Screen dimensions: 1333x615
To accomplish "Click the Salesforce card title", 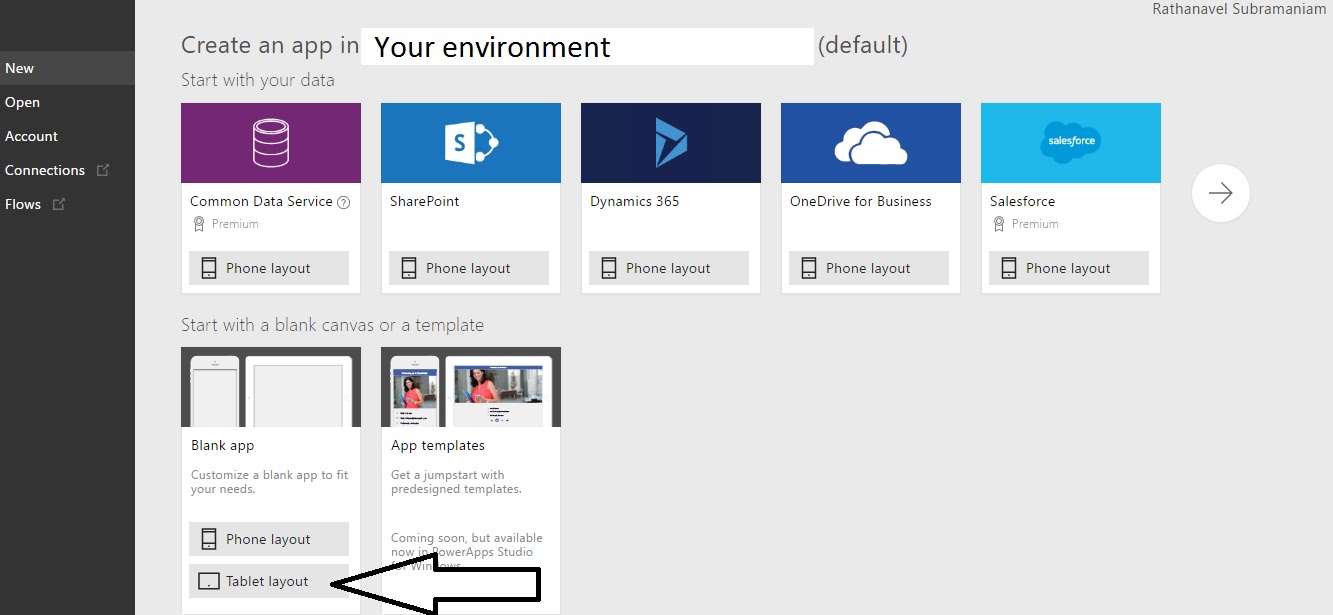I will tap(1023, 201).
